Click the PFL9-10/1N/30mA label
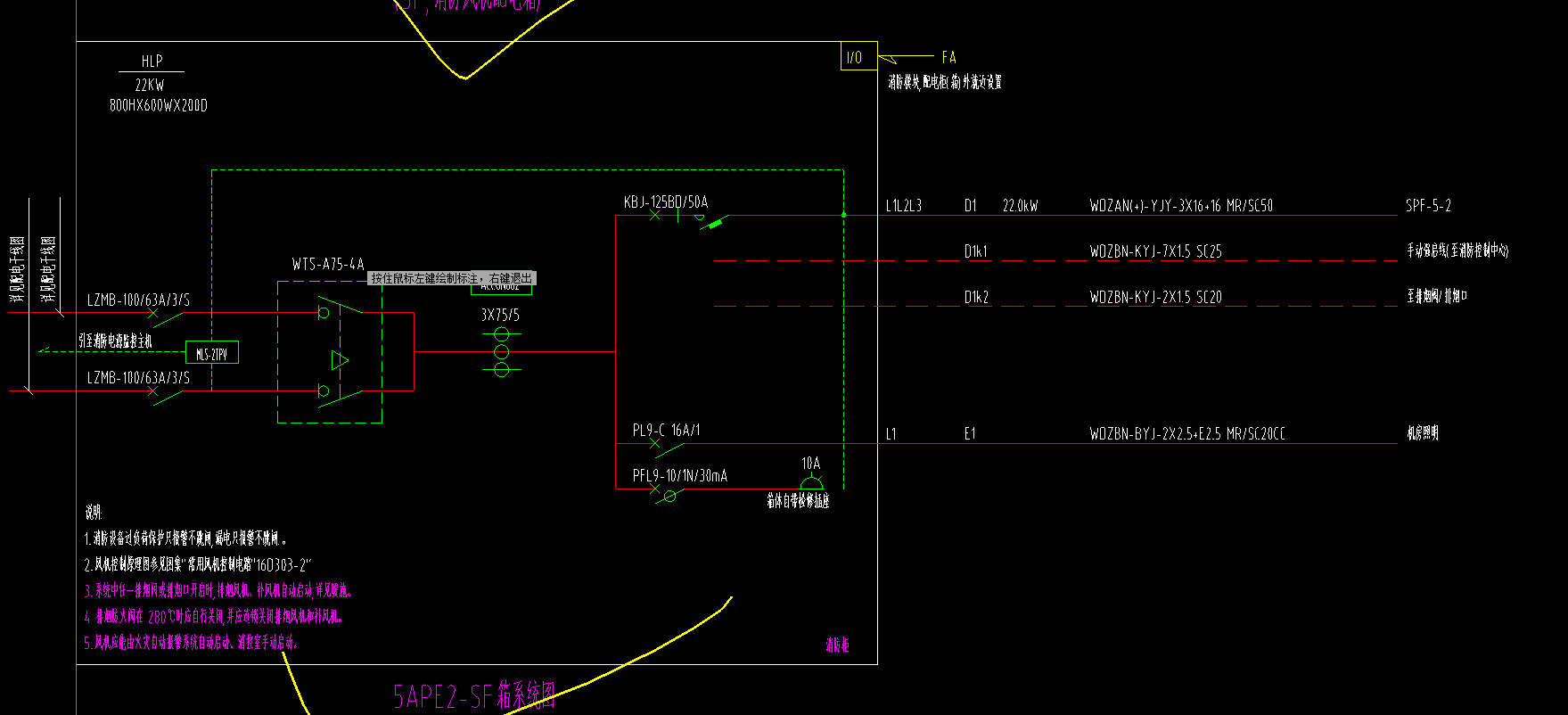Screen dimensions: 1568x715 tap(680, 476)
